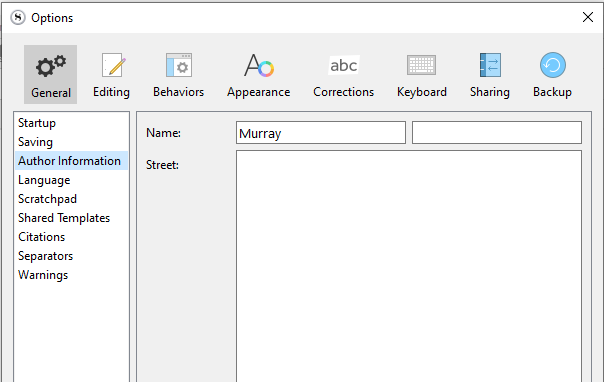The width and height of the screenshot is (604, 382).
Task: Click the Name field containing Murray
Action: [321, 133]
